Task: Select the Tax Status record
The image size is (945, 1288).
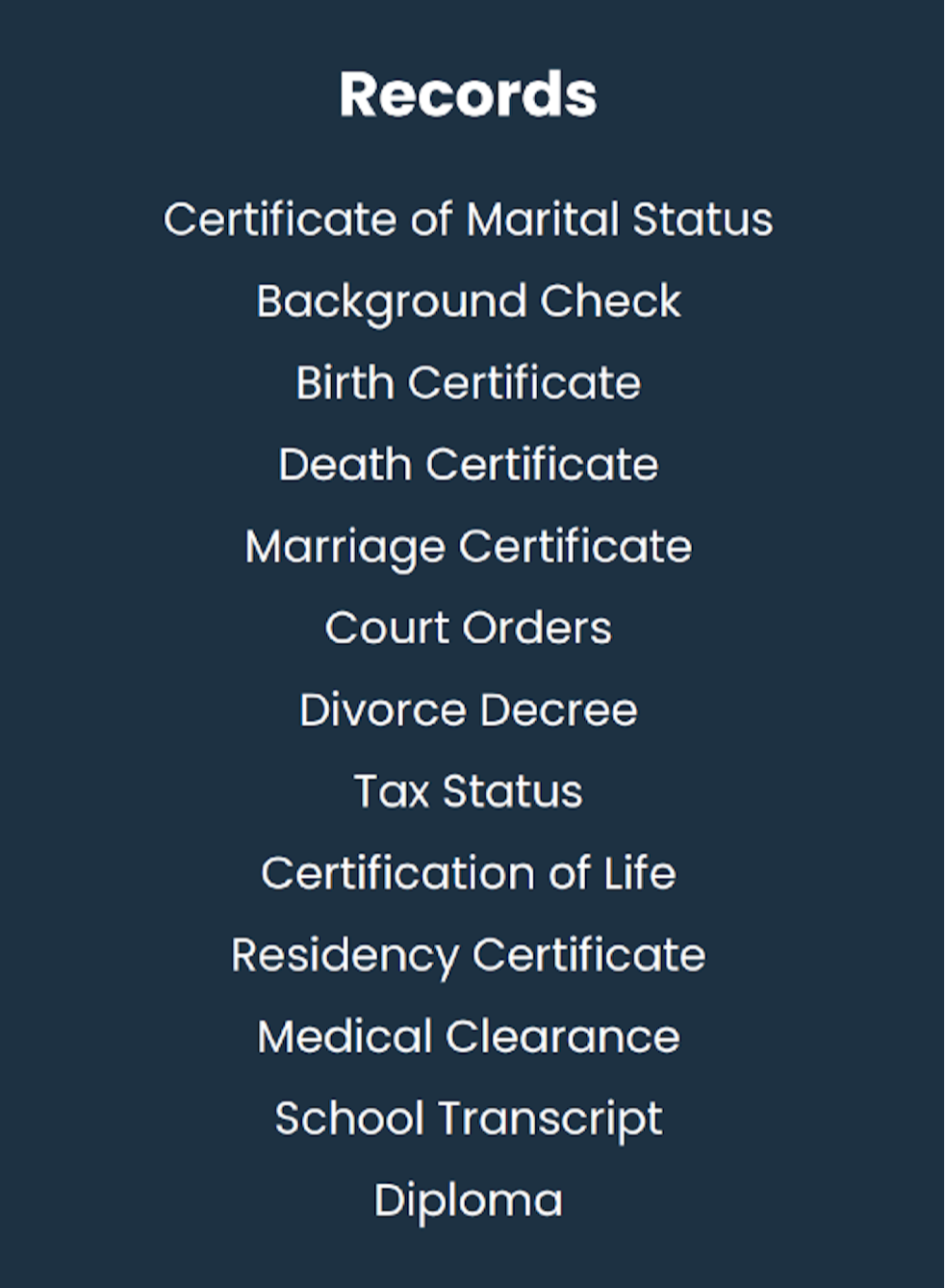Action: point(468,792)
